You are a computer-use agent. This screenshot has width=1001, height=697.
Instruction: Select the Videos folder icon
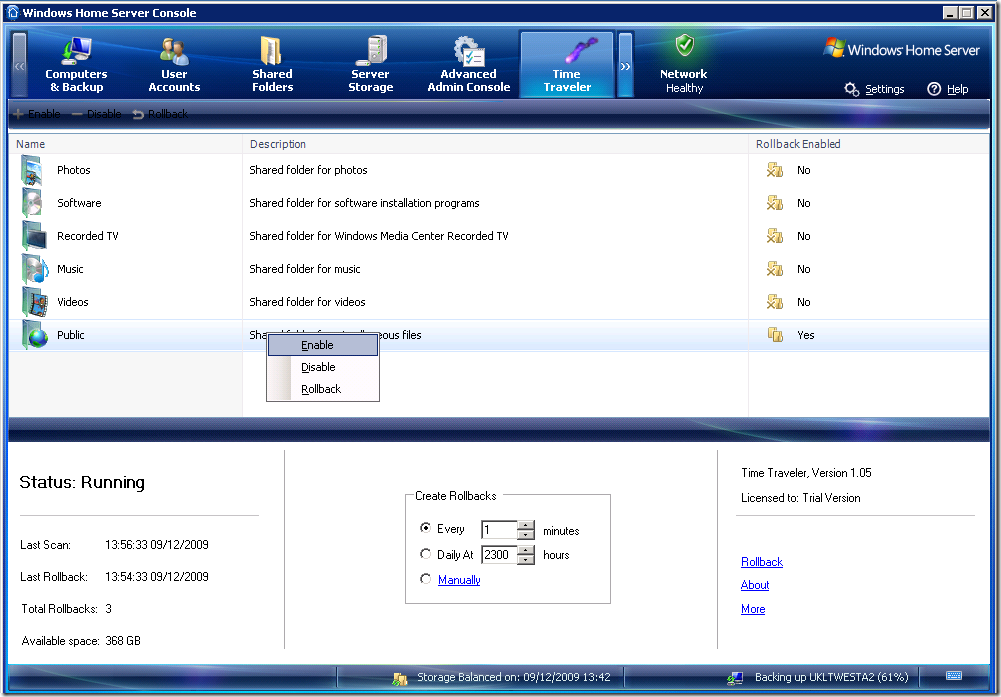[x=34, y=303]
